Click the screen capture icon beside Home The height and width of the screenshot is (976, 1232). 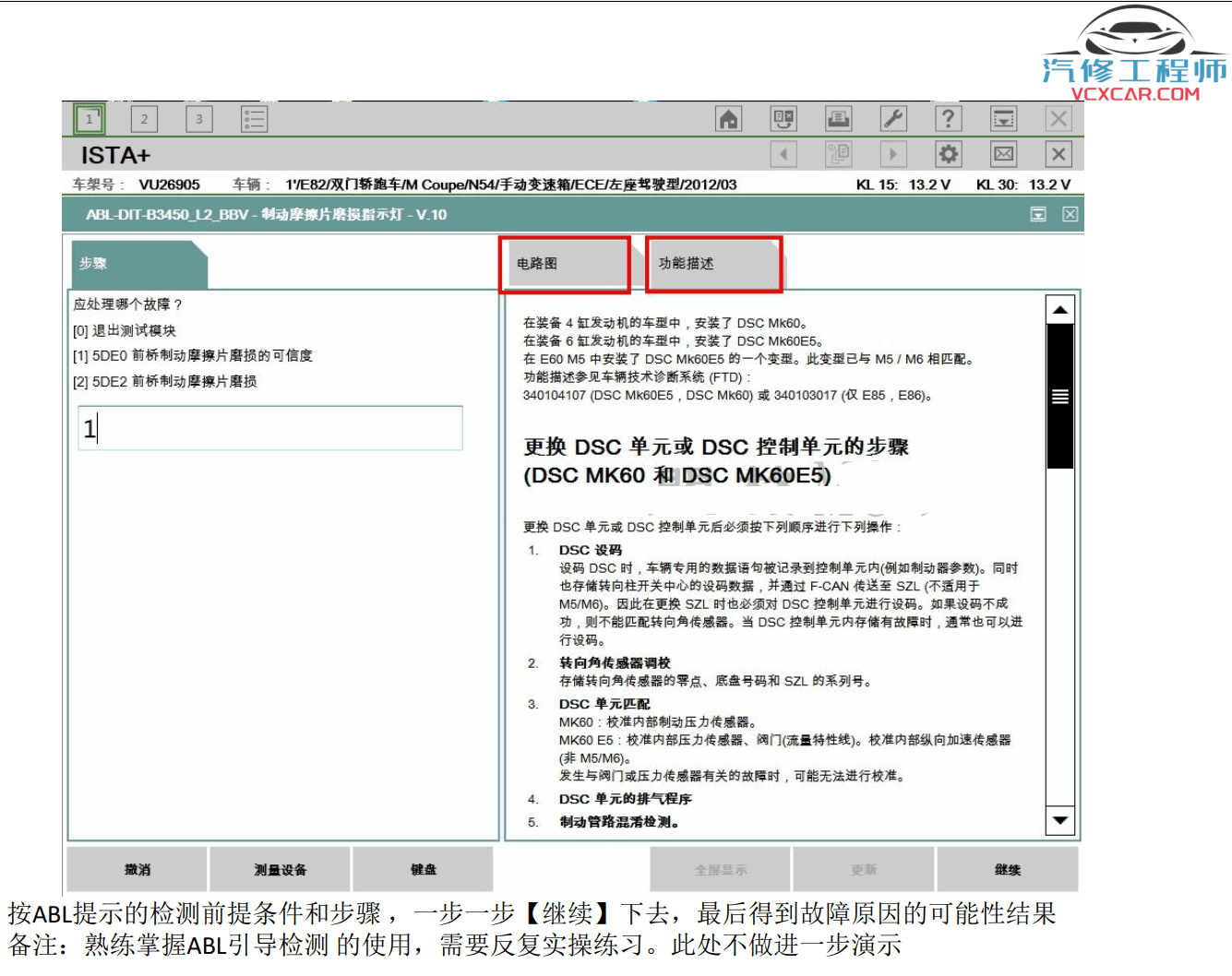click(783, 118)
